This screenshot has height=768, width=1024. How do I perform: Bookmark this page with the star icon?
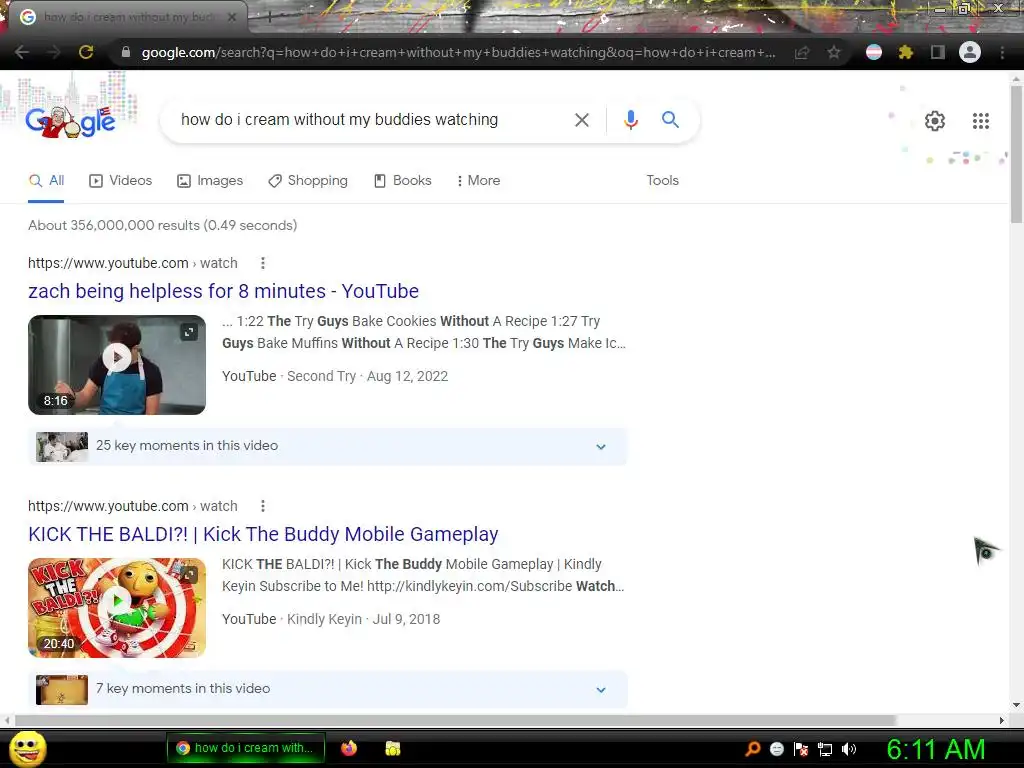click(833, 52)
